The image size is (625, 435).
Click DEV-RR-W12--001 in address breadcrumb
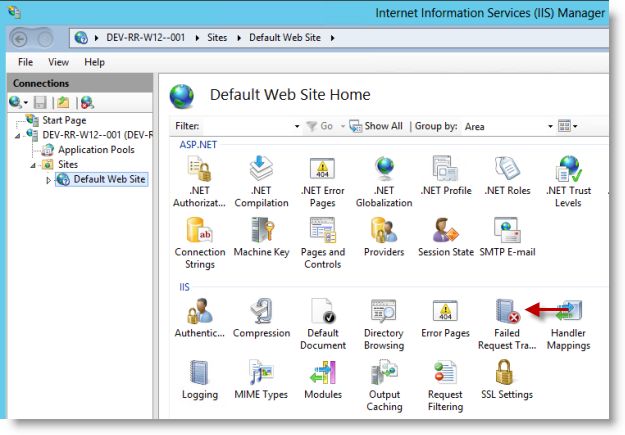[145, 38]
